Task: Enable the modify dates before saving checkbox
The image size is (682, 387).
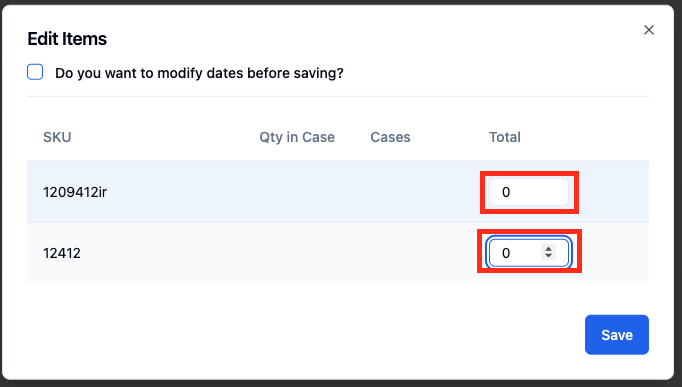Action: [x=35, y=72]
